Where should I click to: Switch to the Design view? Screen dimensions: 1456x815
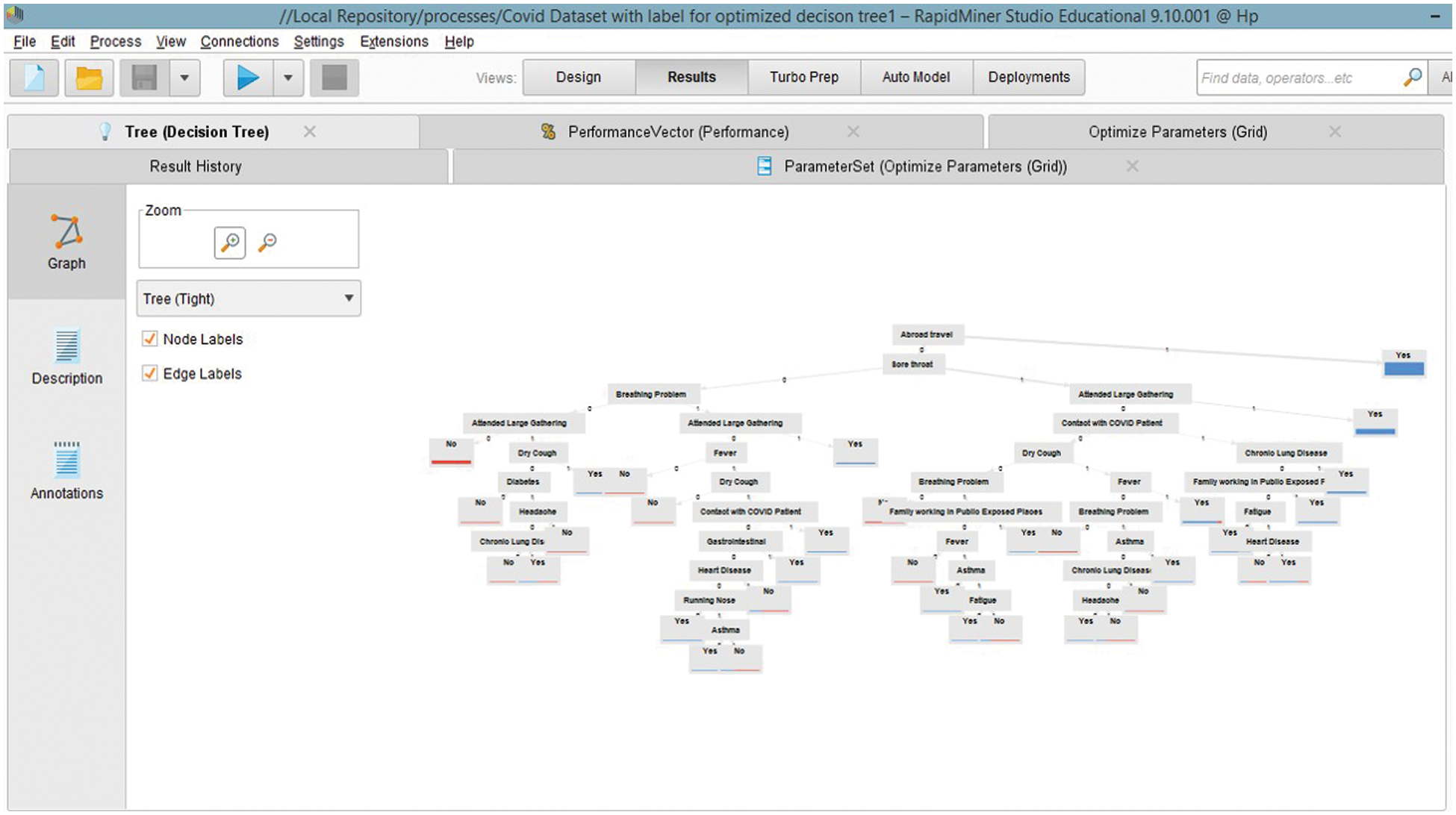pyautogui.click(x=578, y=77)
